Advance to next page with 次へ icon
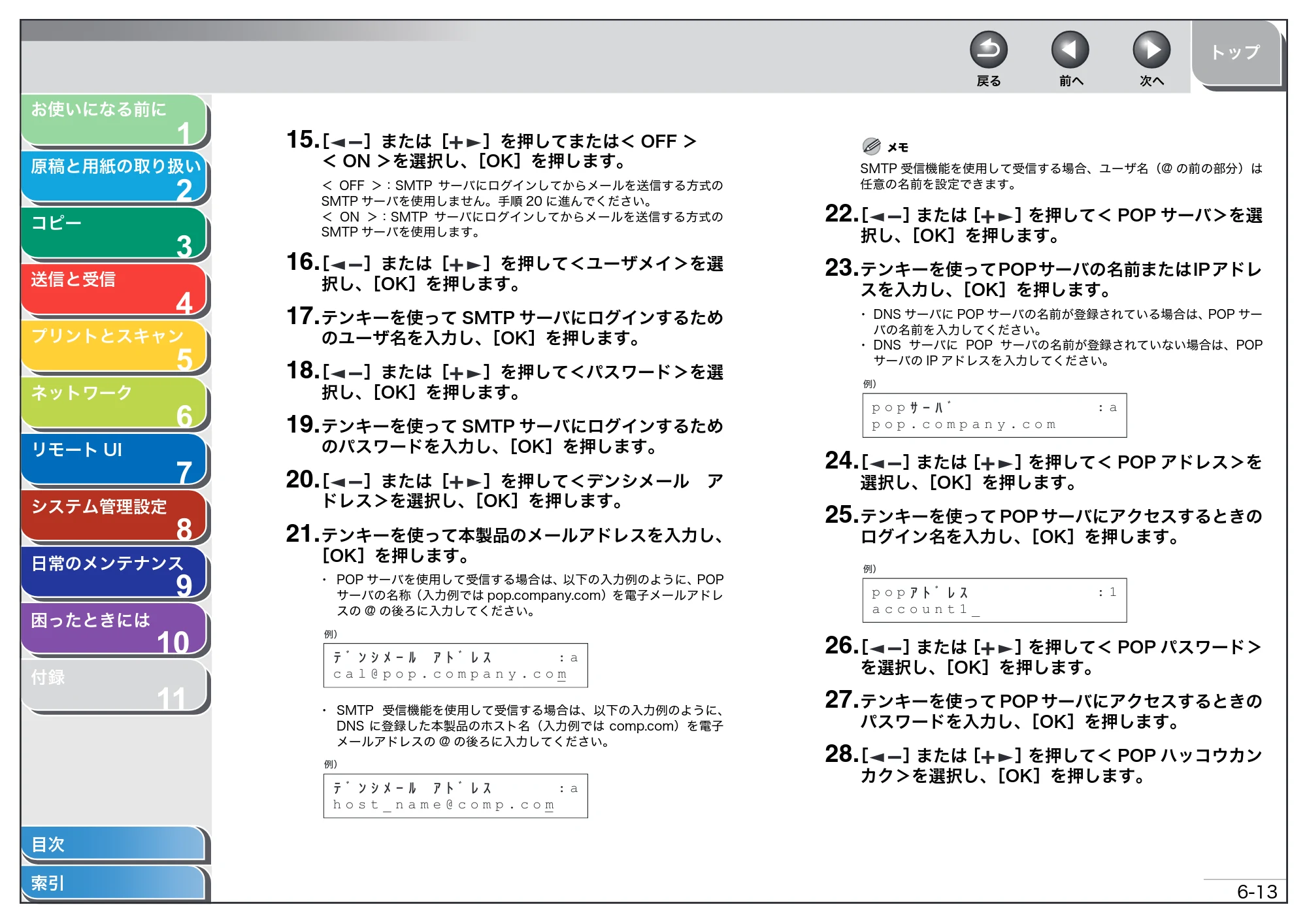1307x924 pixels. coord(1151,50)
